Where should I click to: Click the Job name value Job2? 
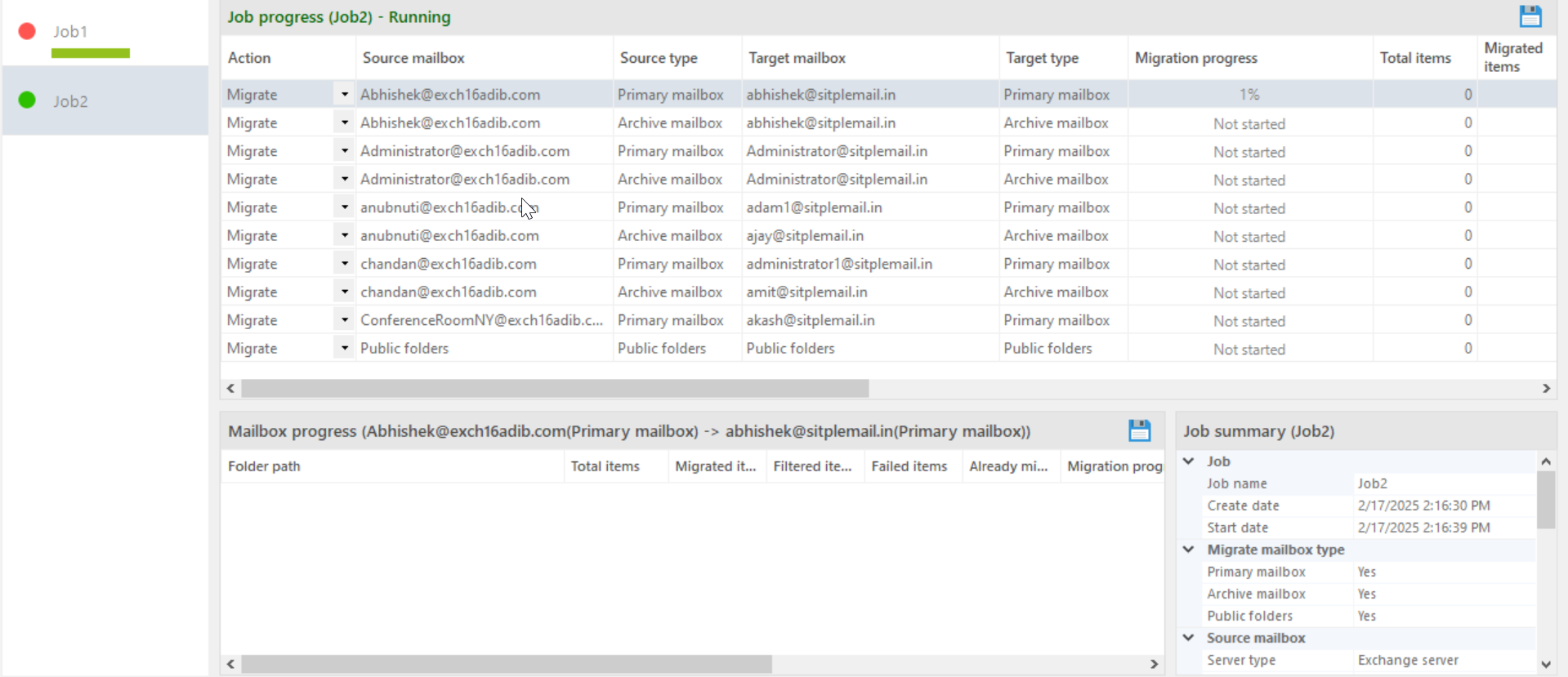(1373, 483)
